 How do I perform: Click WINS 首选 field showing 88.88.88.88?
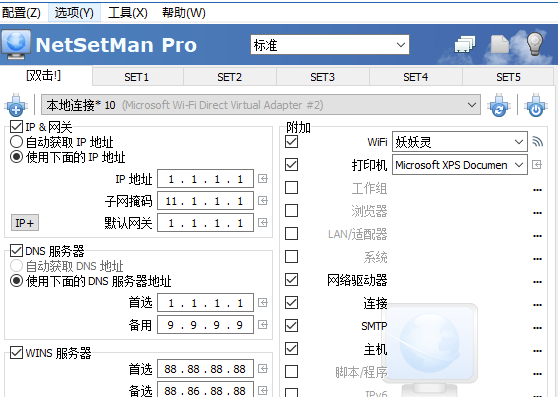click(205, 369)
